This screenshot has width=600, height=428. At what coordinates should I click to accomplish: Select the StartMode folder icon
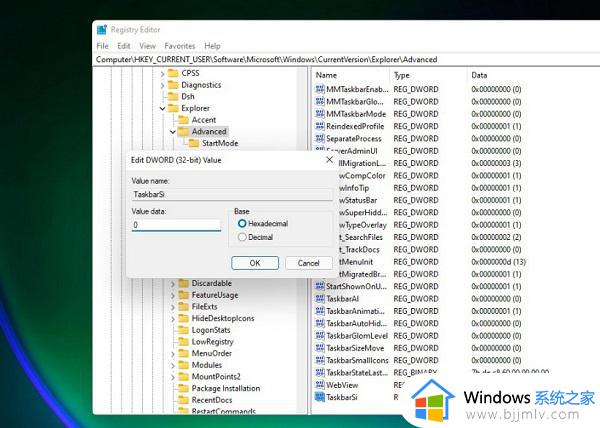pyautogui.click(x=194, y=143)
